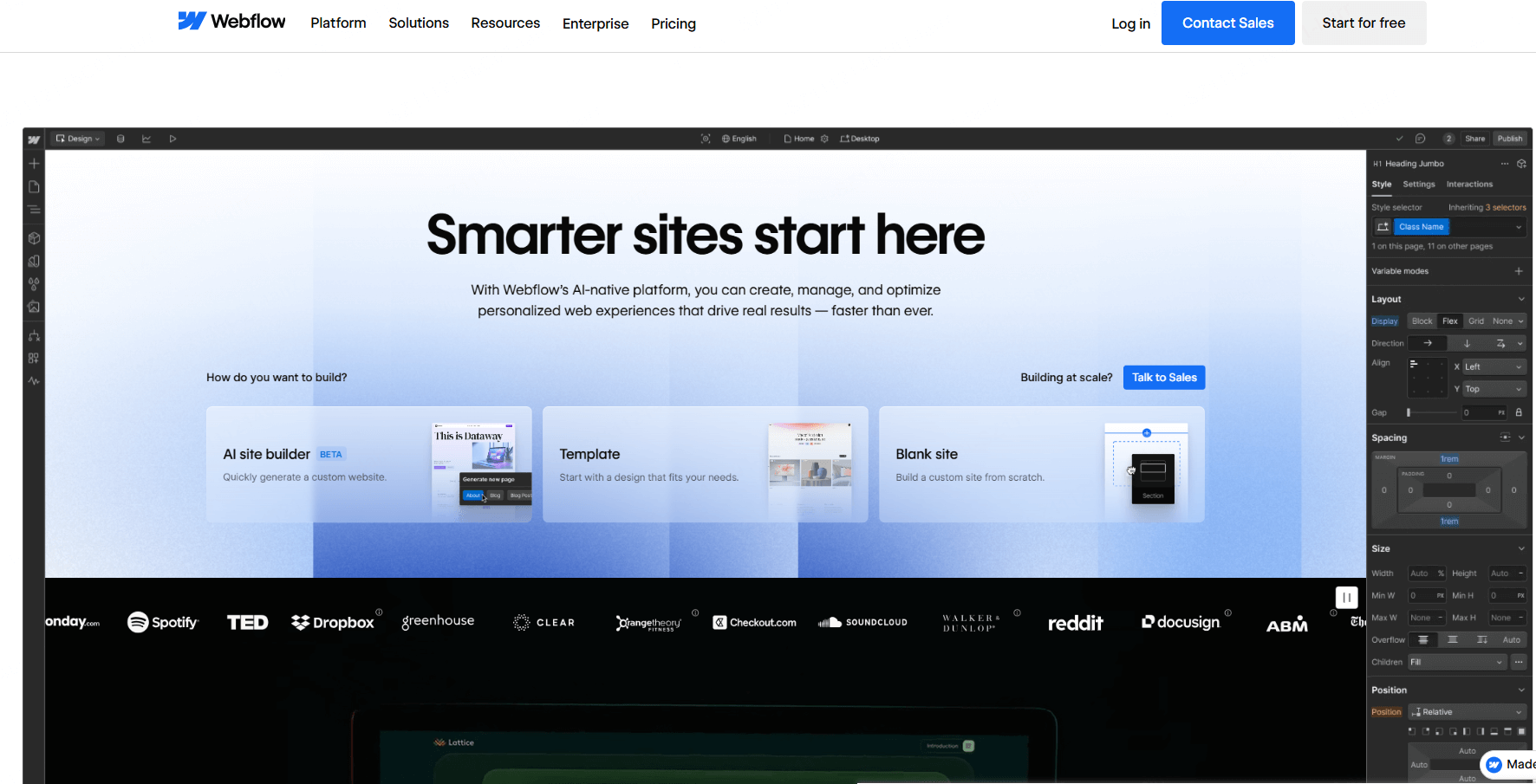
Task: Open the Design mode dropdown
Action: (78, 139)
